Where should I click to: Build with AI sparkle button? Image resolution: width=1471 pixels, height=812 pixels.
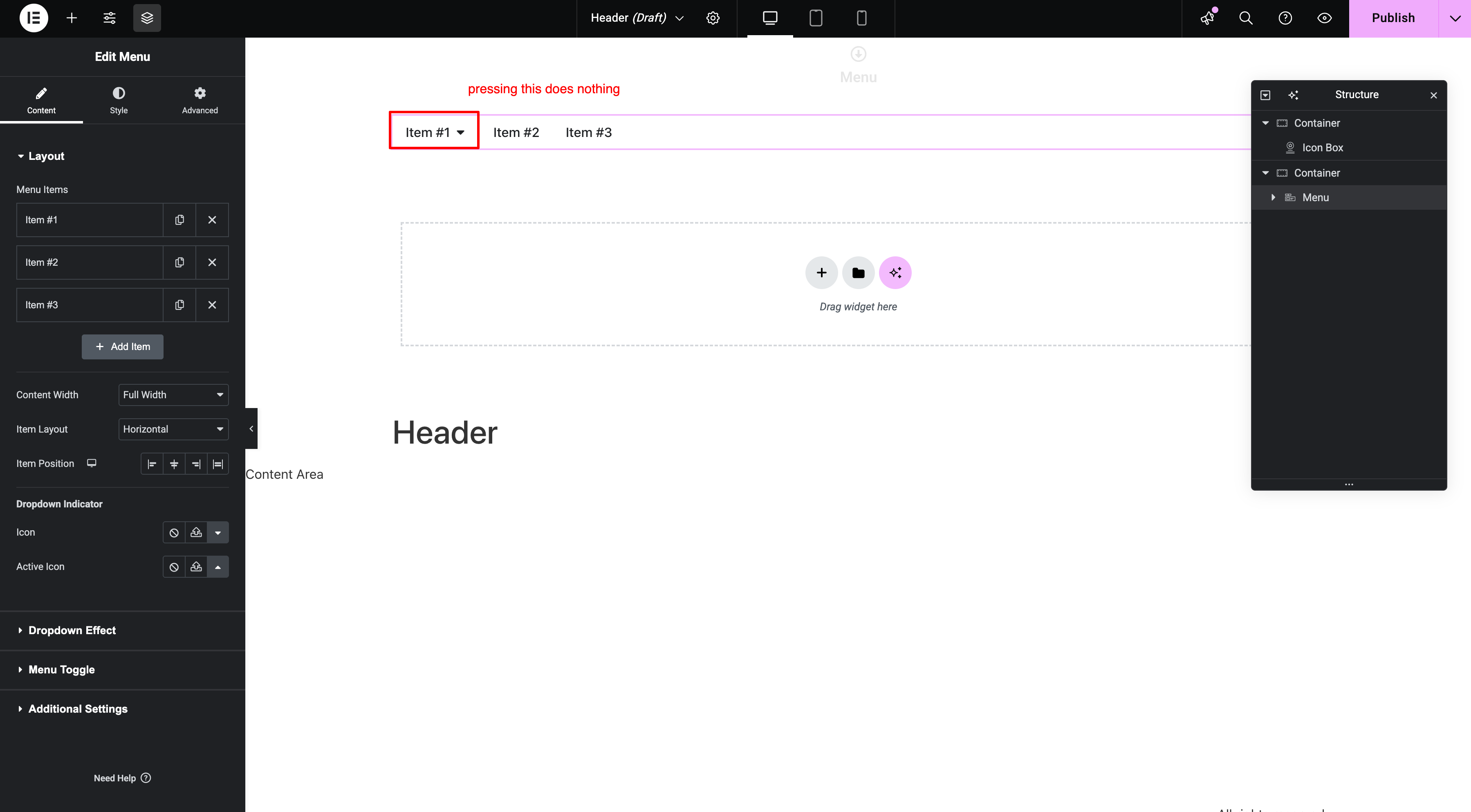coord(895,272)
